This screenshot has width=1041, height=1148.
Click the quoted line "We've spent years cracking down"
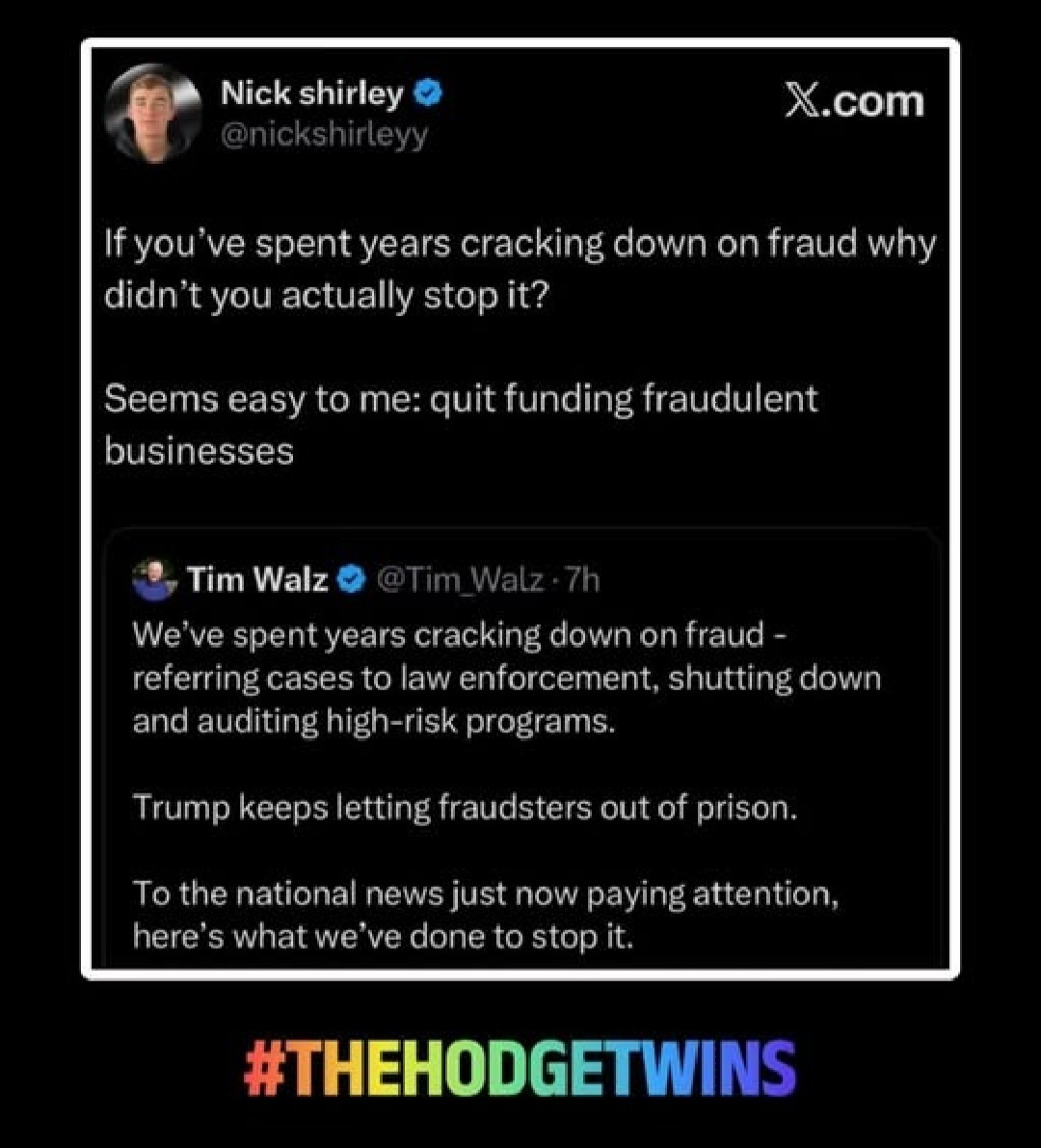(459, 635)
